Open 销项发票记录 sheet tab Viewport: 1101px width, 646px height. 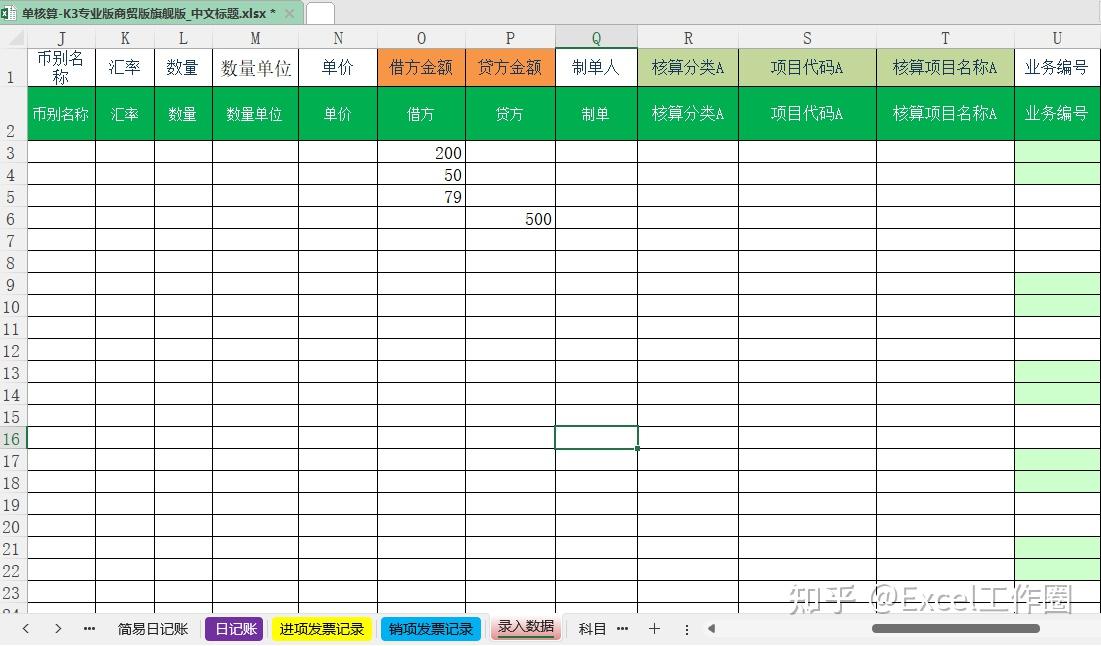(x=430, y=628)
